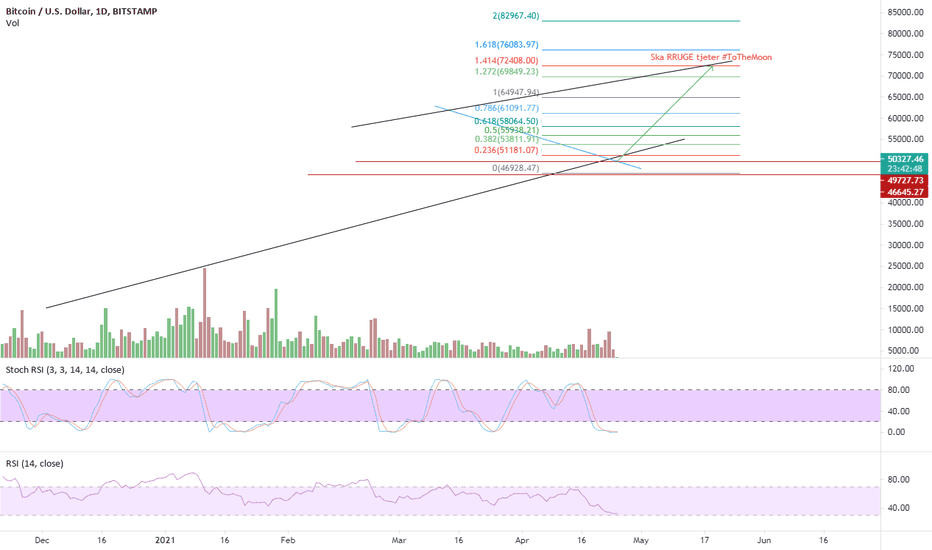Click the 'Ska RRUGE tjeter #ToTheMoon' annotation
The height and width of the screenshot is (550, 932).
(711, 57)
